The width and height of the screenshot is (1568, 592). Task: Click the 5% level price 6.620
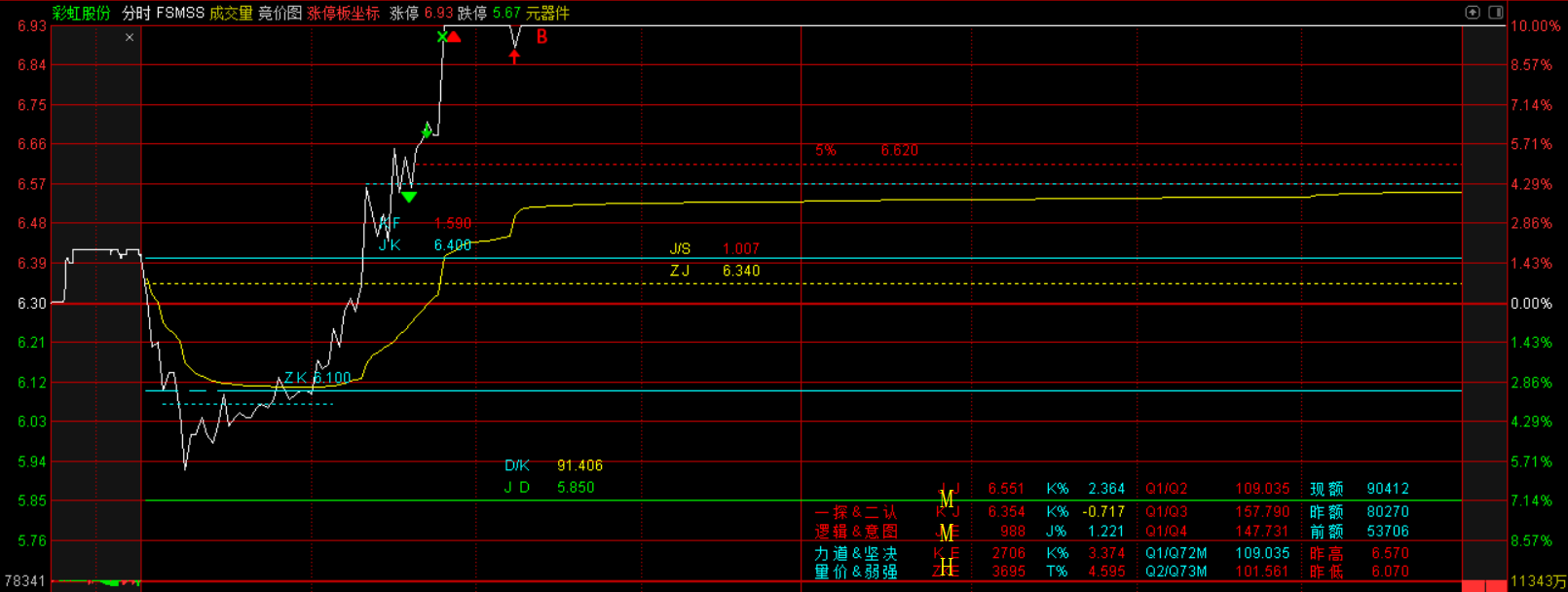click(899, 150)
